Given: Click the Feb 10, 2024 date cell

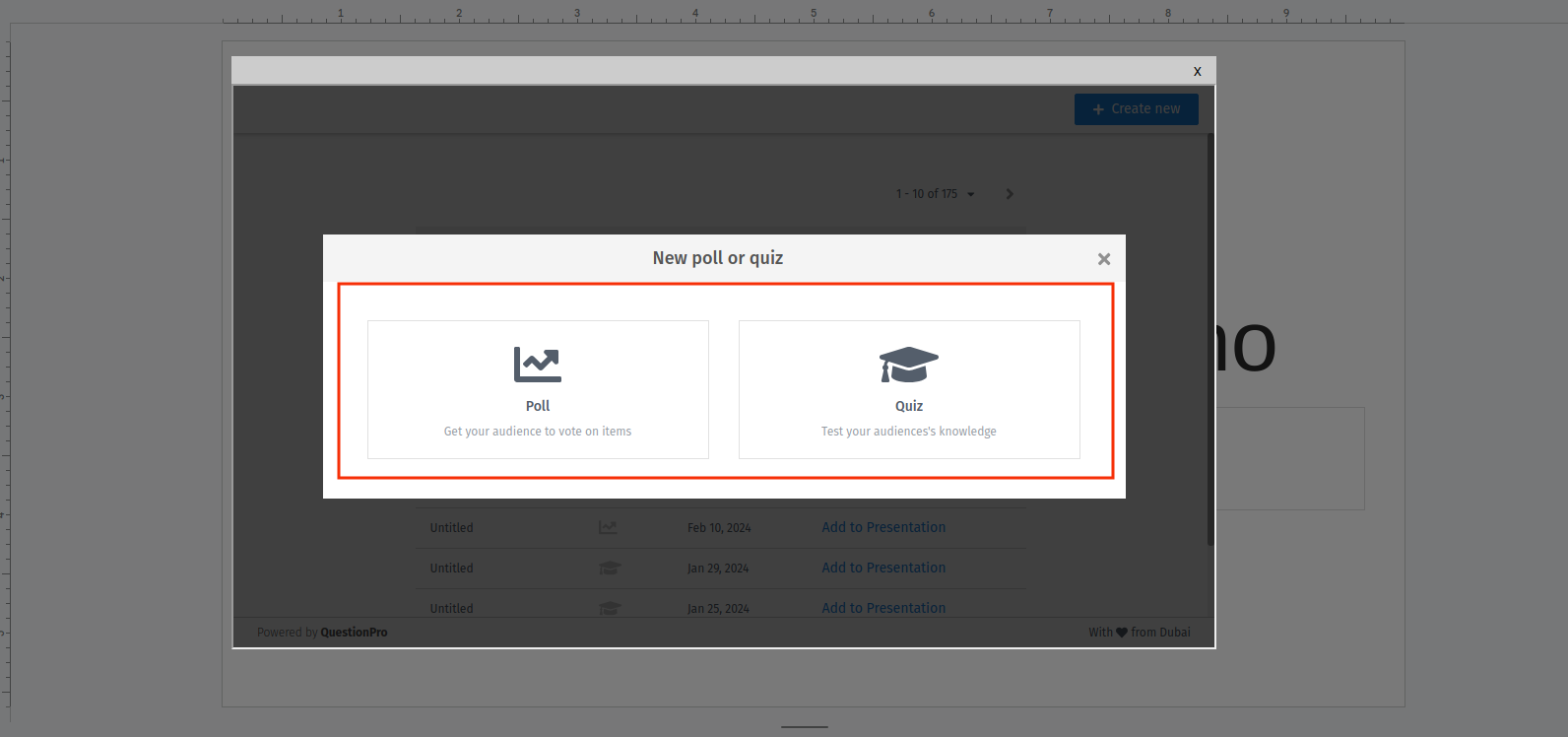Looking at the screenshot, I should 719,528.
